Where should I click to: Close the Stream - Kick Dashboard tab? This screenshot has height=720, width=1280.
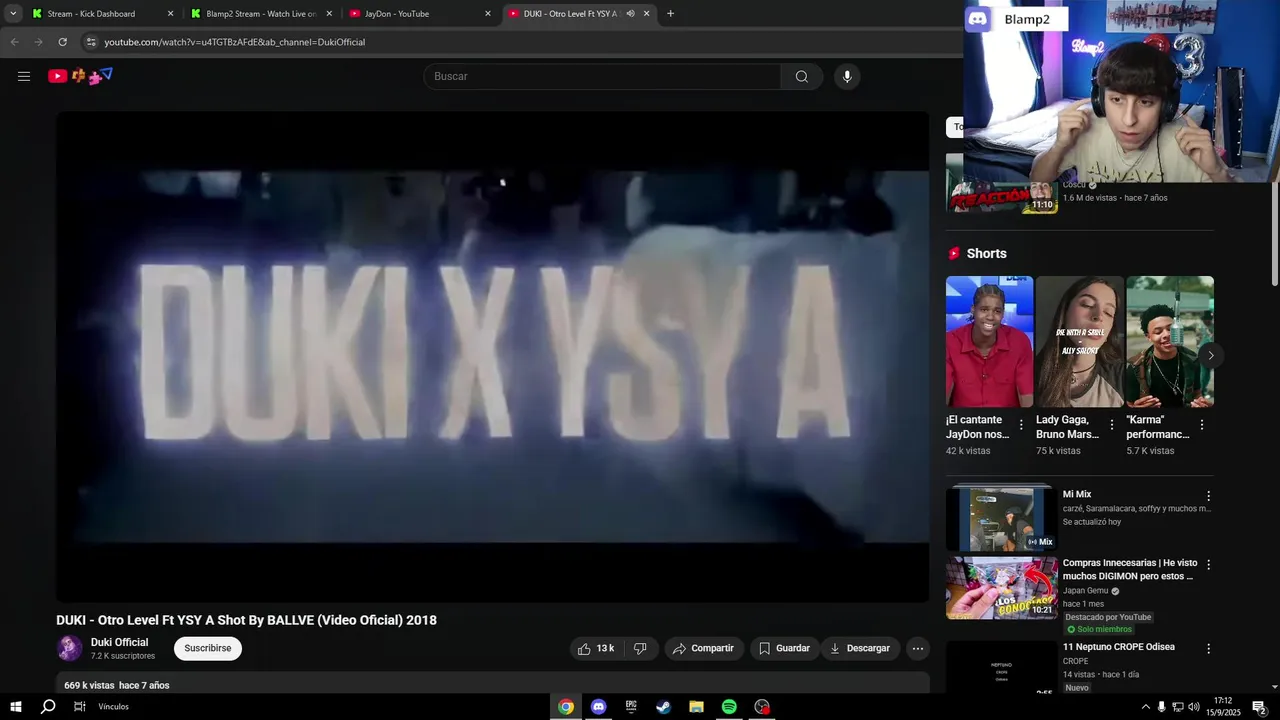(x=170, y=14)
